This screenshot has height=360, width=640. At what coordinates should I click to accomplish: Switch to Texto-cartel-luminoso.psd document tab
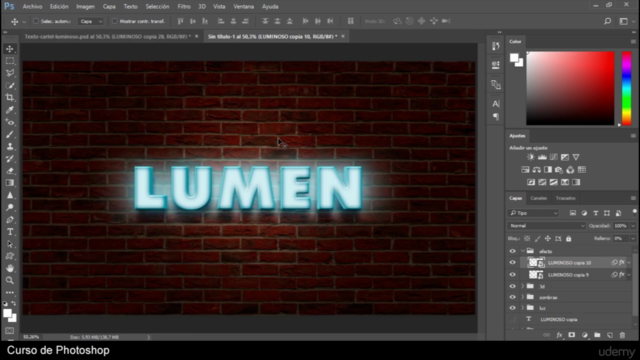click(107, 37)
